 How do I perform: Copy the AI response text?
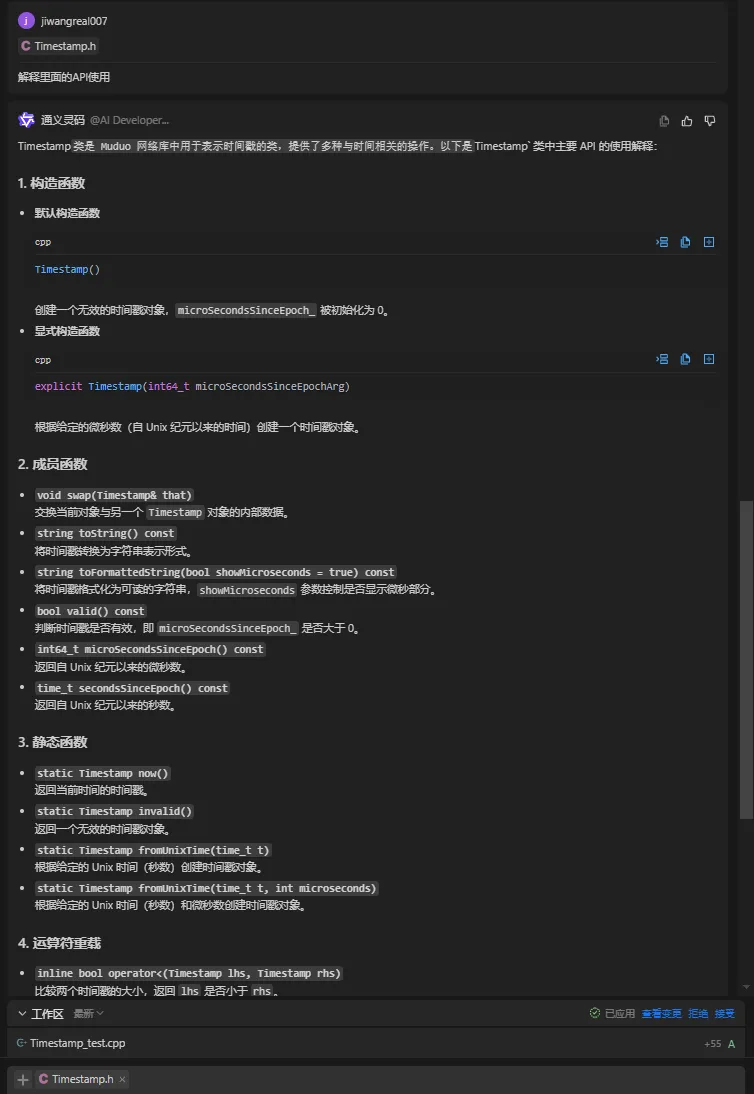point(664,121)
